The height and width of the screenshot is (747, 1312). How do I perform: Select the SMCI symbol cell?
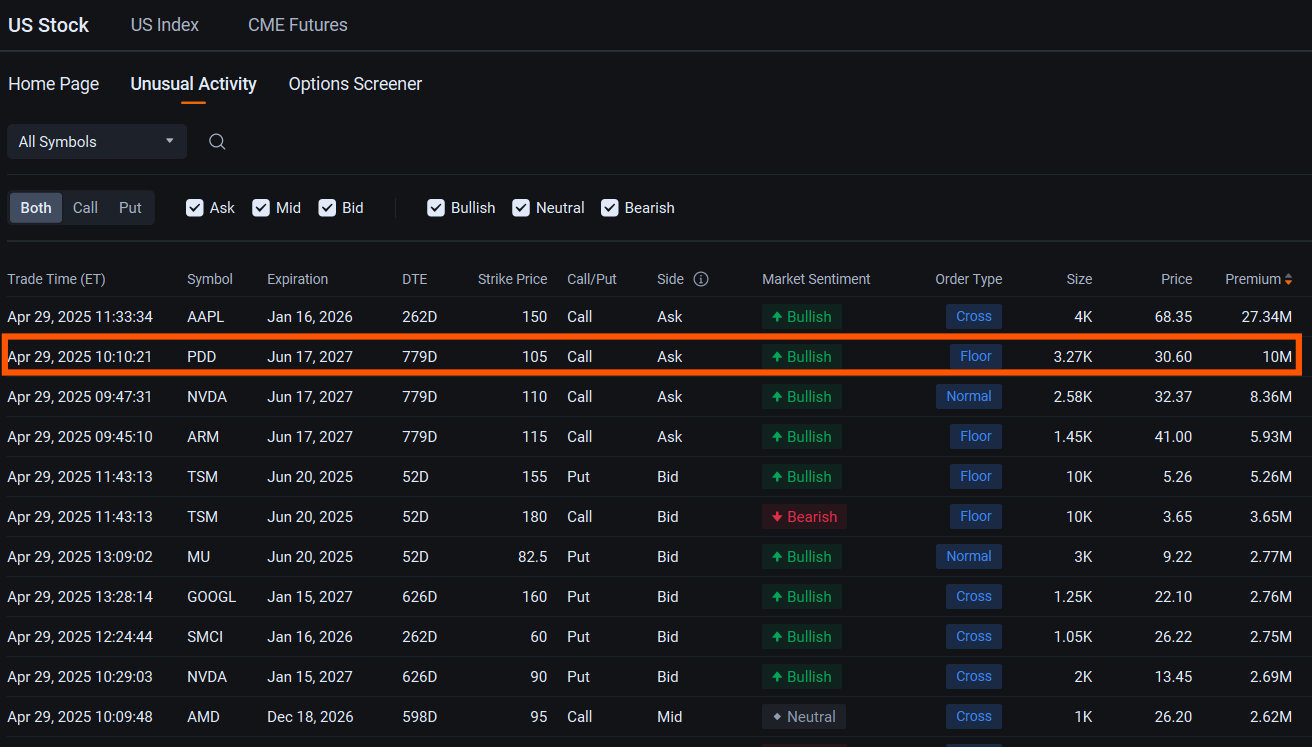pyautogui.click(x=204, y=637)
